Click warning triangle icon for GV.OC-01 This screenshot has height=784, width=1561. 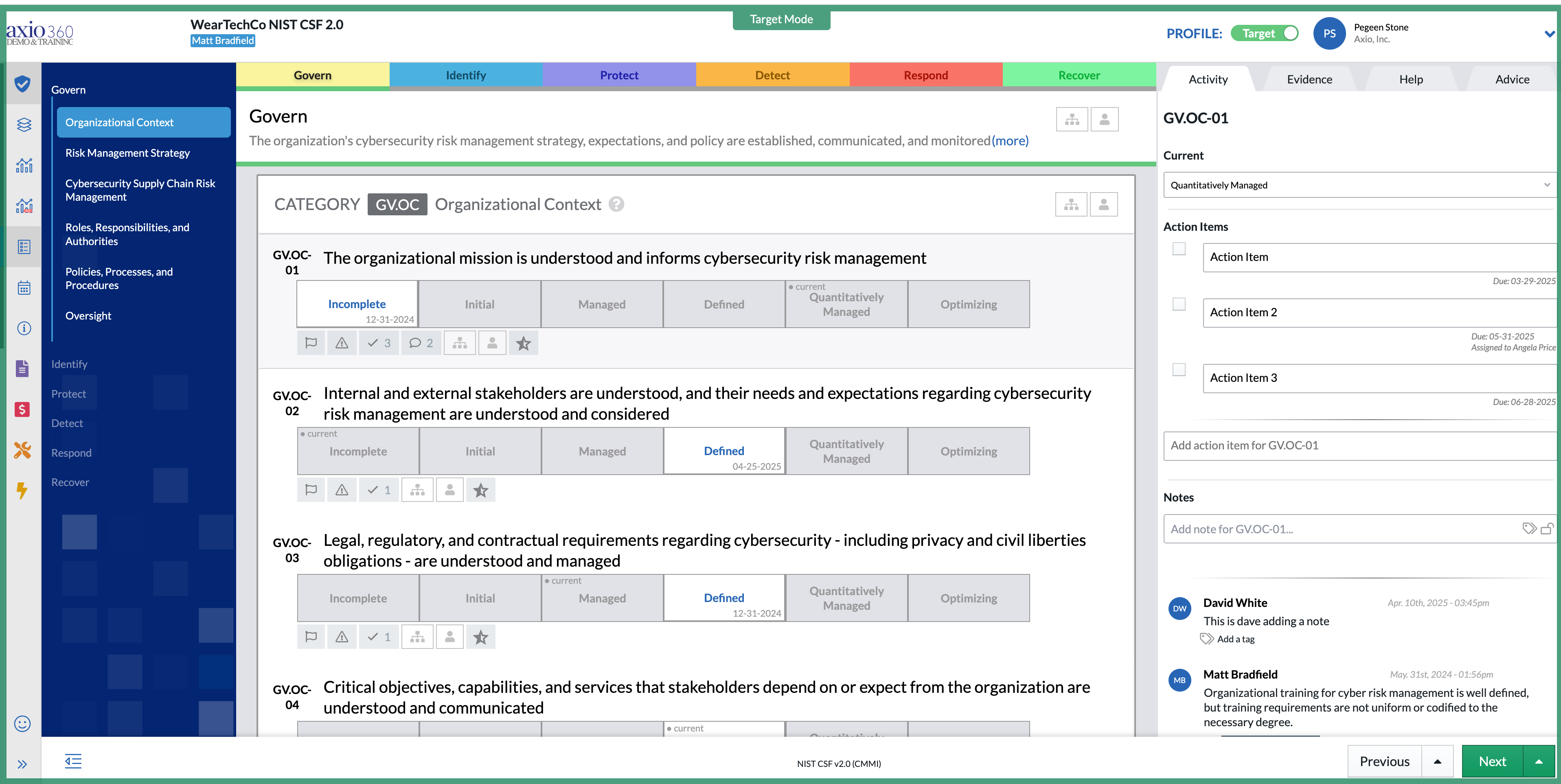pyautogui.click(x=342, y=343)
